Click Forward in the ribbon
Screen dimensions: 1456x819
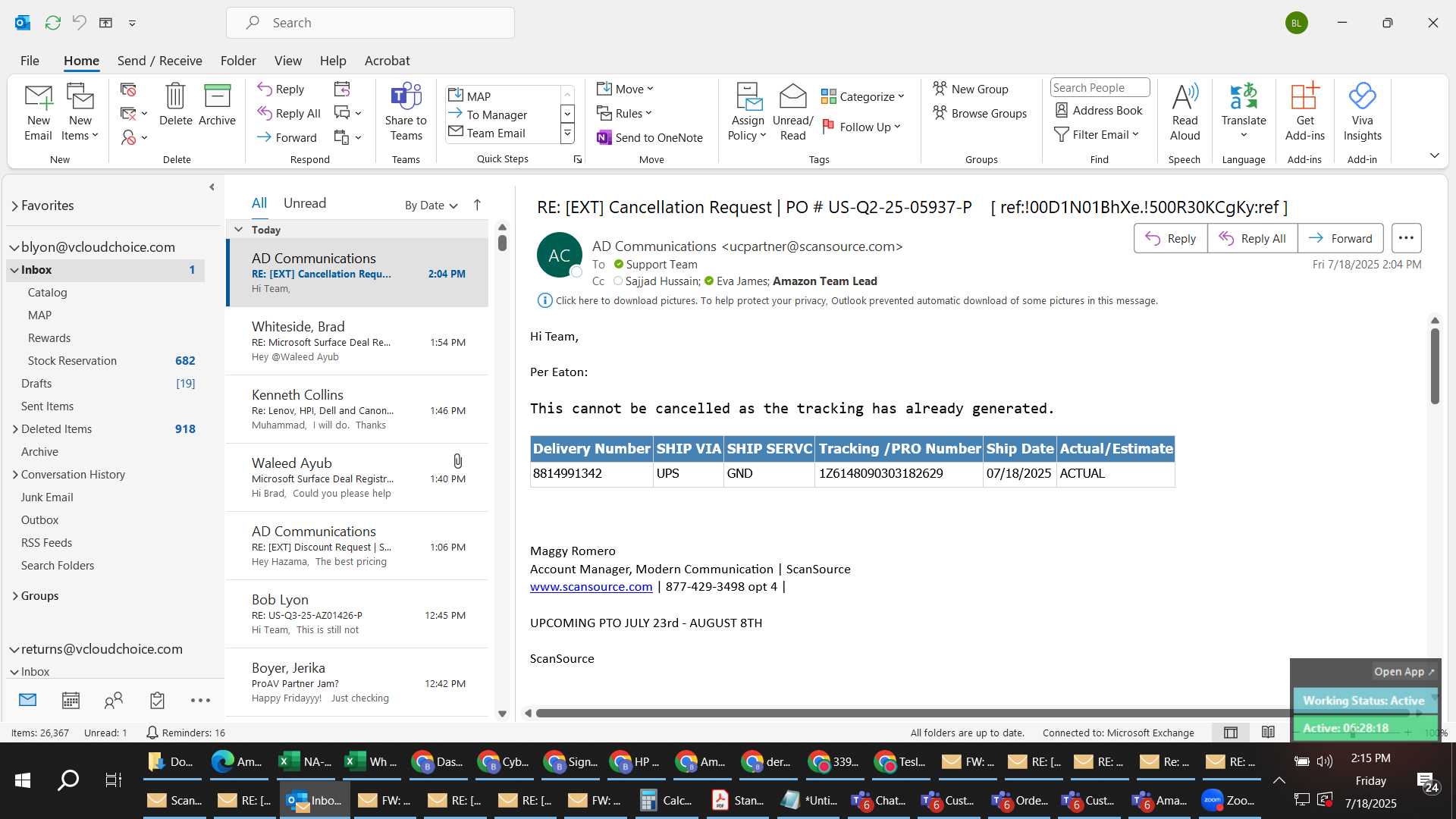click(x=287, y=137)
